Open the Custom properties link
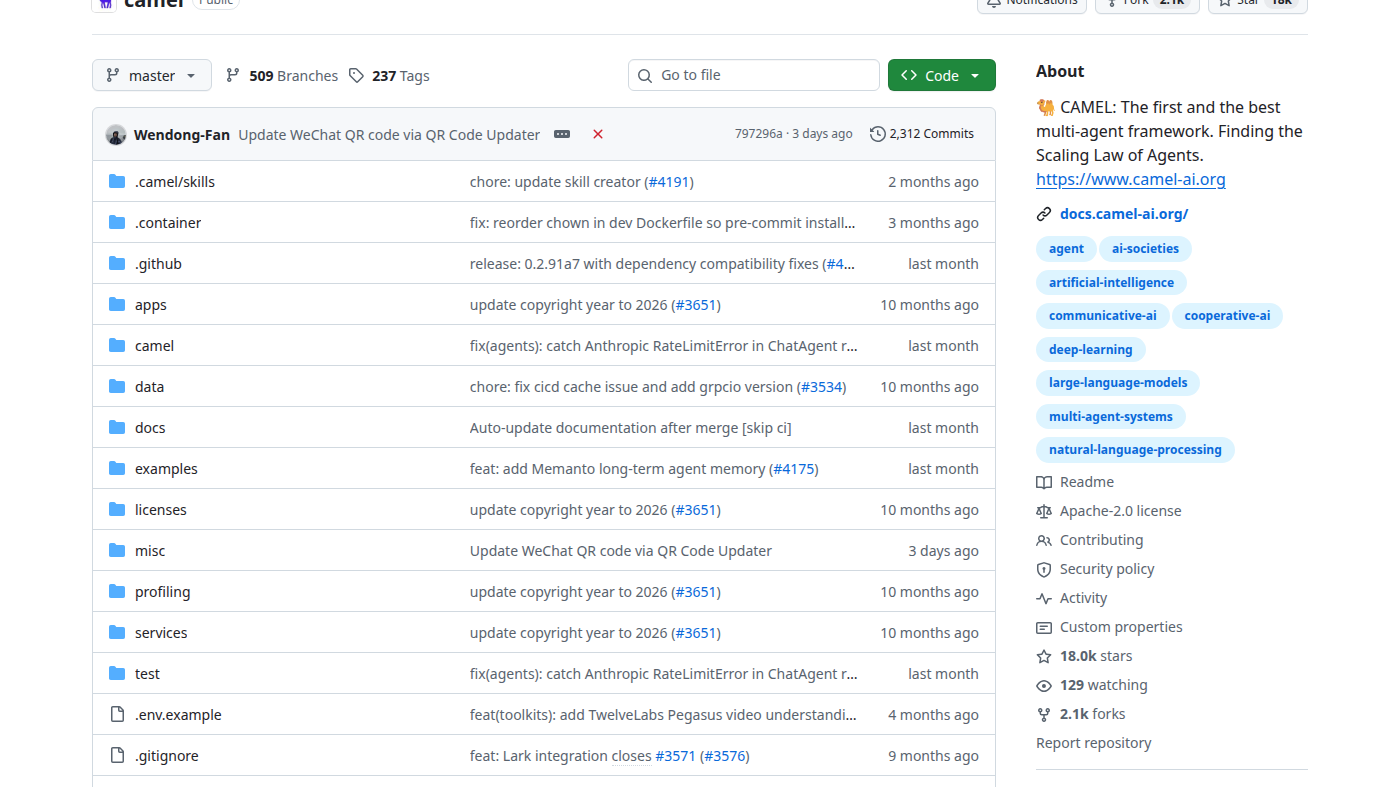 1109,627
